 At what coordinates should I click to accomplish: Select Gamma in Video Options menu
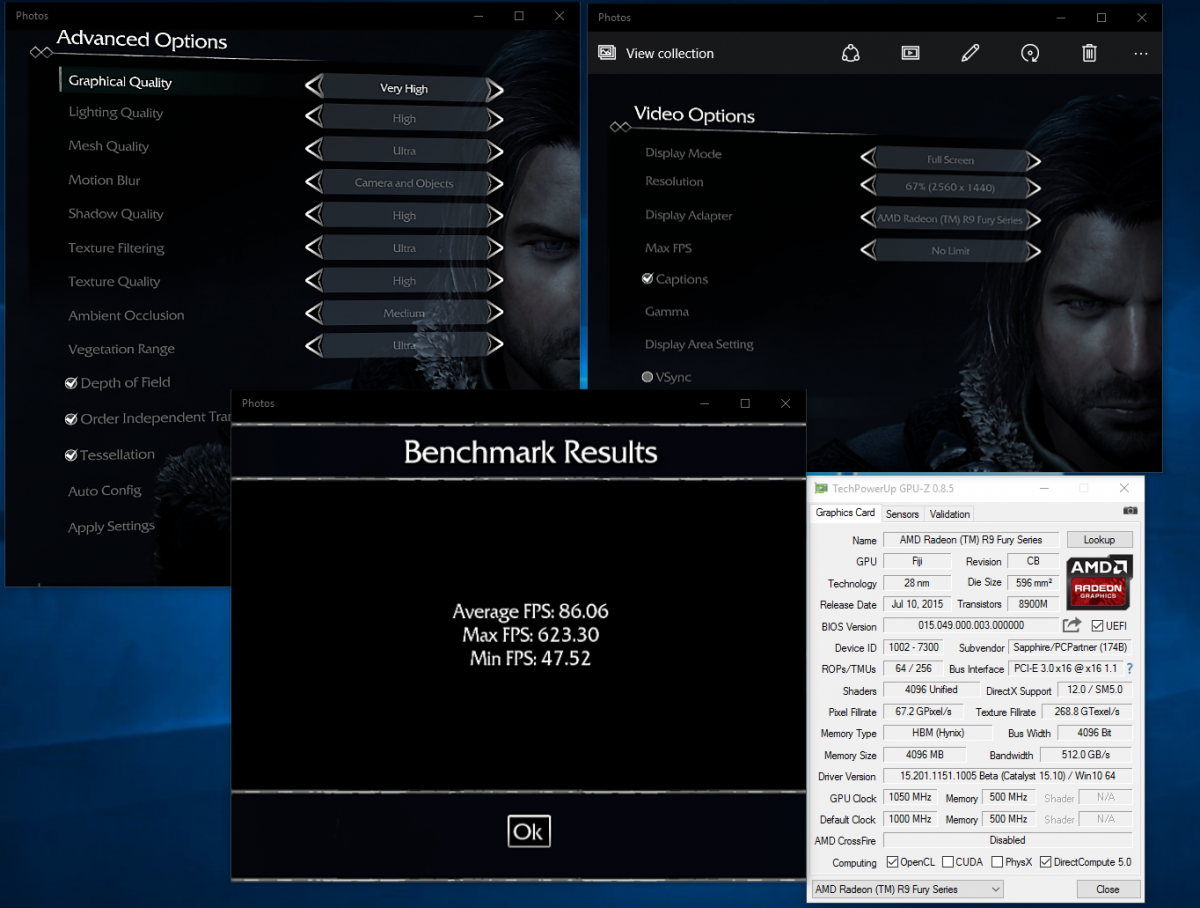pyautogui.click(x=667, y=312)
